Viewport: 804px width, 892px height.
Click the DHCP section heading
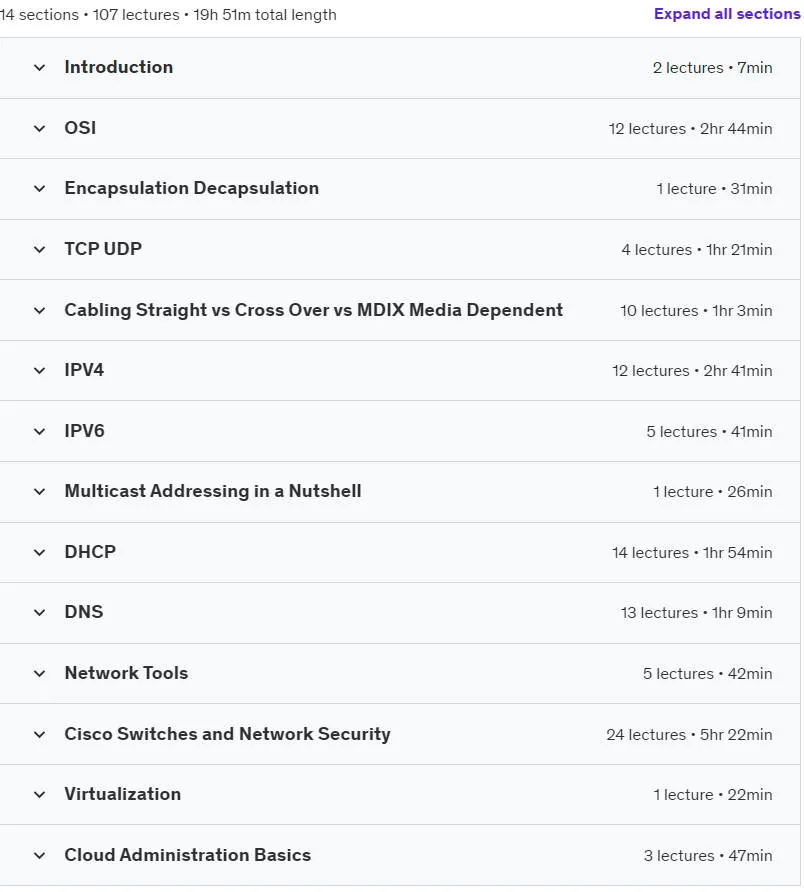coord(90,552)
